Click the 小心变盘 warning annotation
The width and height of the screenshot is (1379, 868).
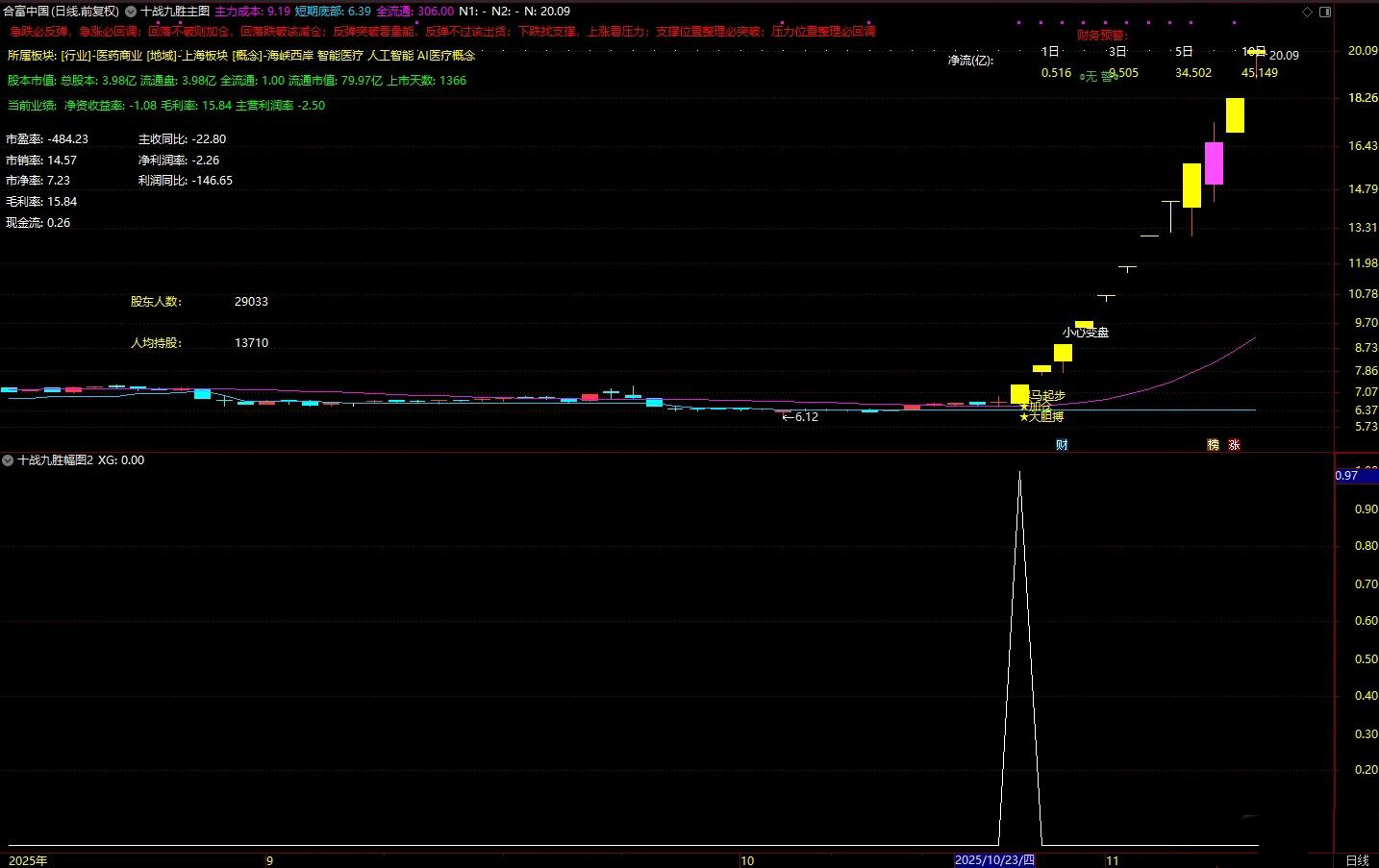1085,333
